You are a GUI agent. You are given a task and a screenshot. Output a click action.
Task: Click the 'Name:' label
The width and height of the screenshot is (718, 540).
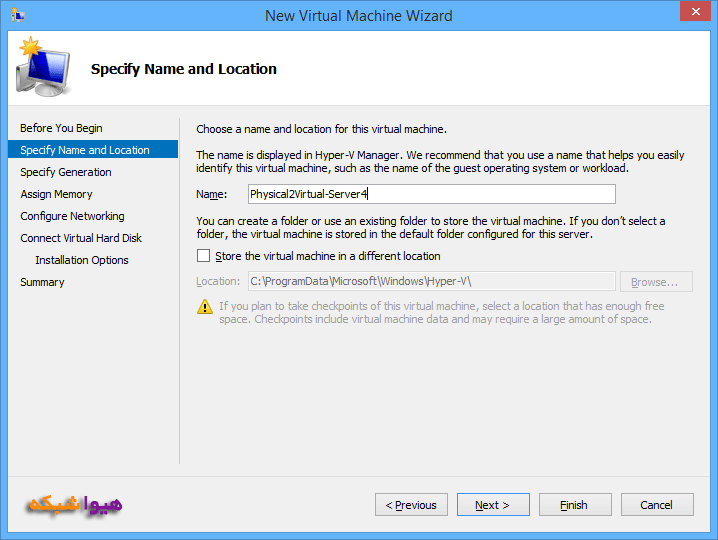tap(212, 194)
